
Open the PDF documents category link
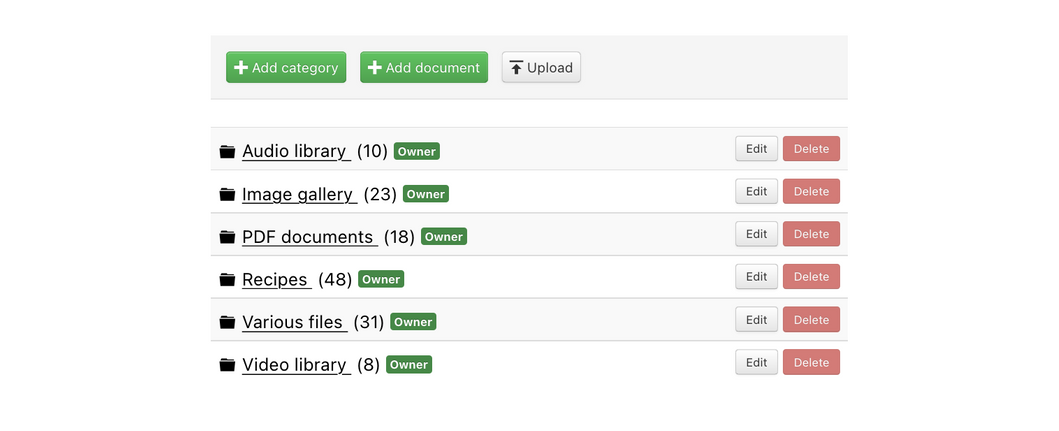[310, 237]
